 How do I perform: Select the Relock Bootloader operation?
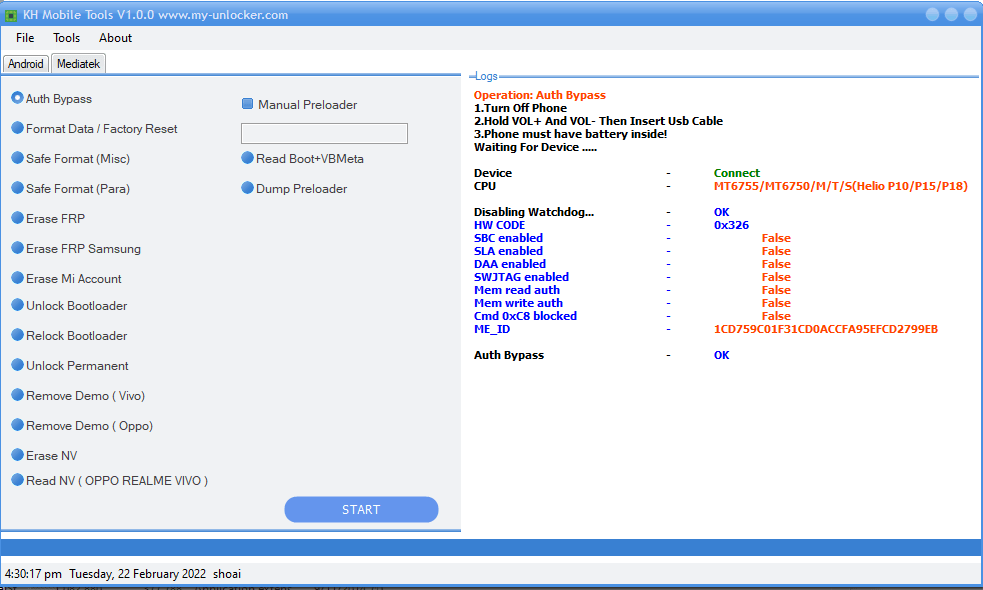pos(17,335)
